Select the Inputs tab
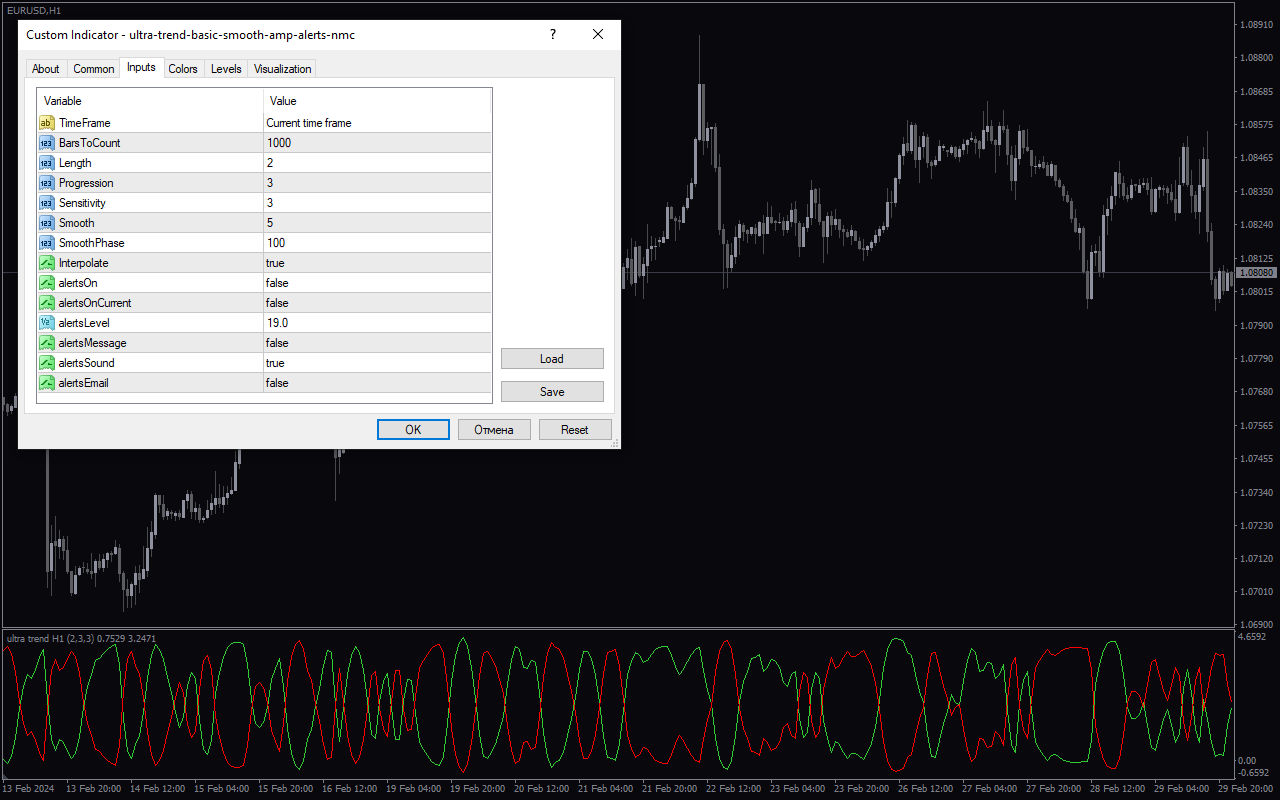This screenshot has width=1280, height=800. coord(141,67)
